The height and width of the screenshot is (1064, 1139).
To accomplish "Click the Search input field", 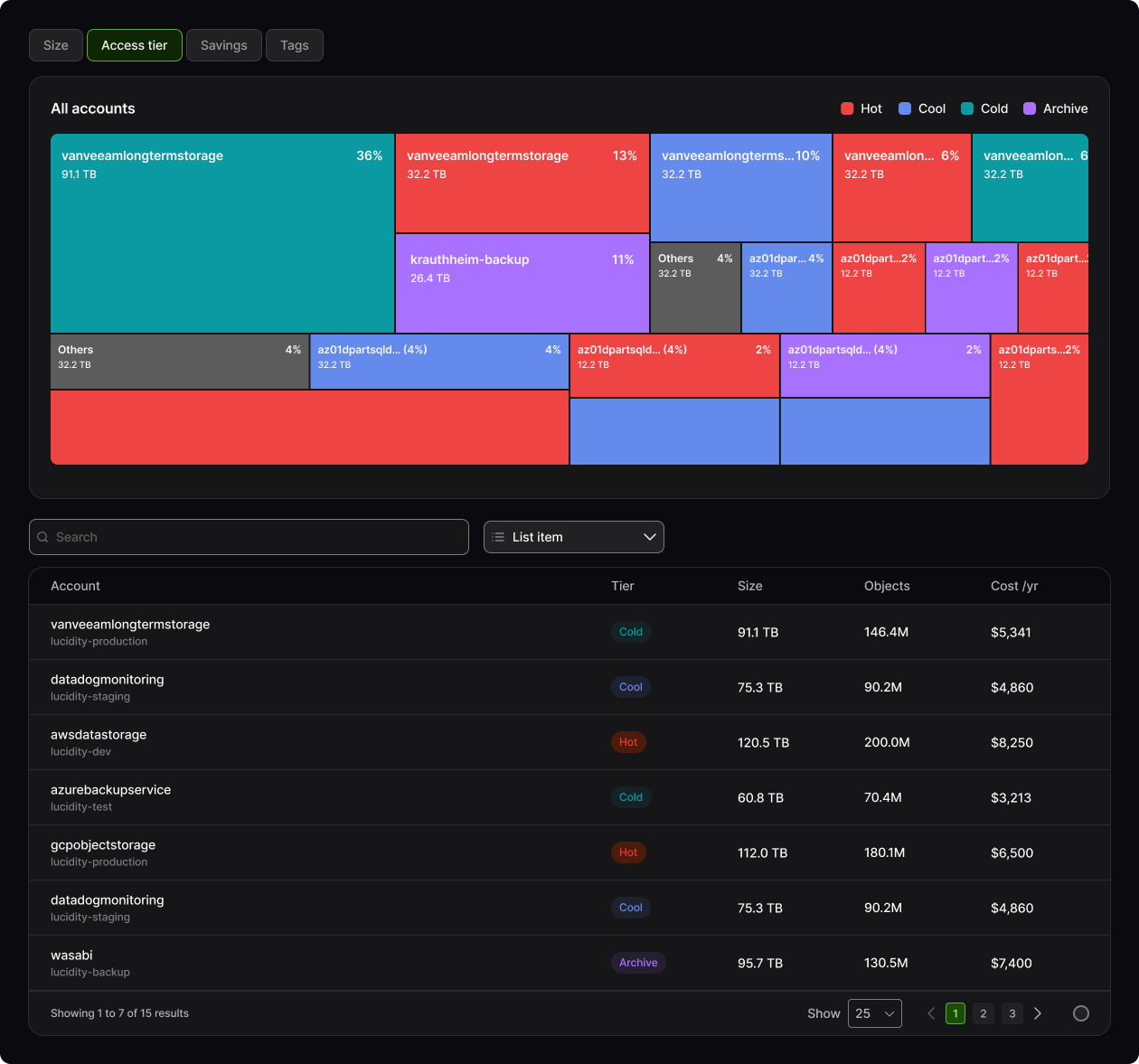I will (x=249, y=537).
